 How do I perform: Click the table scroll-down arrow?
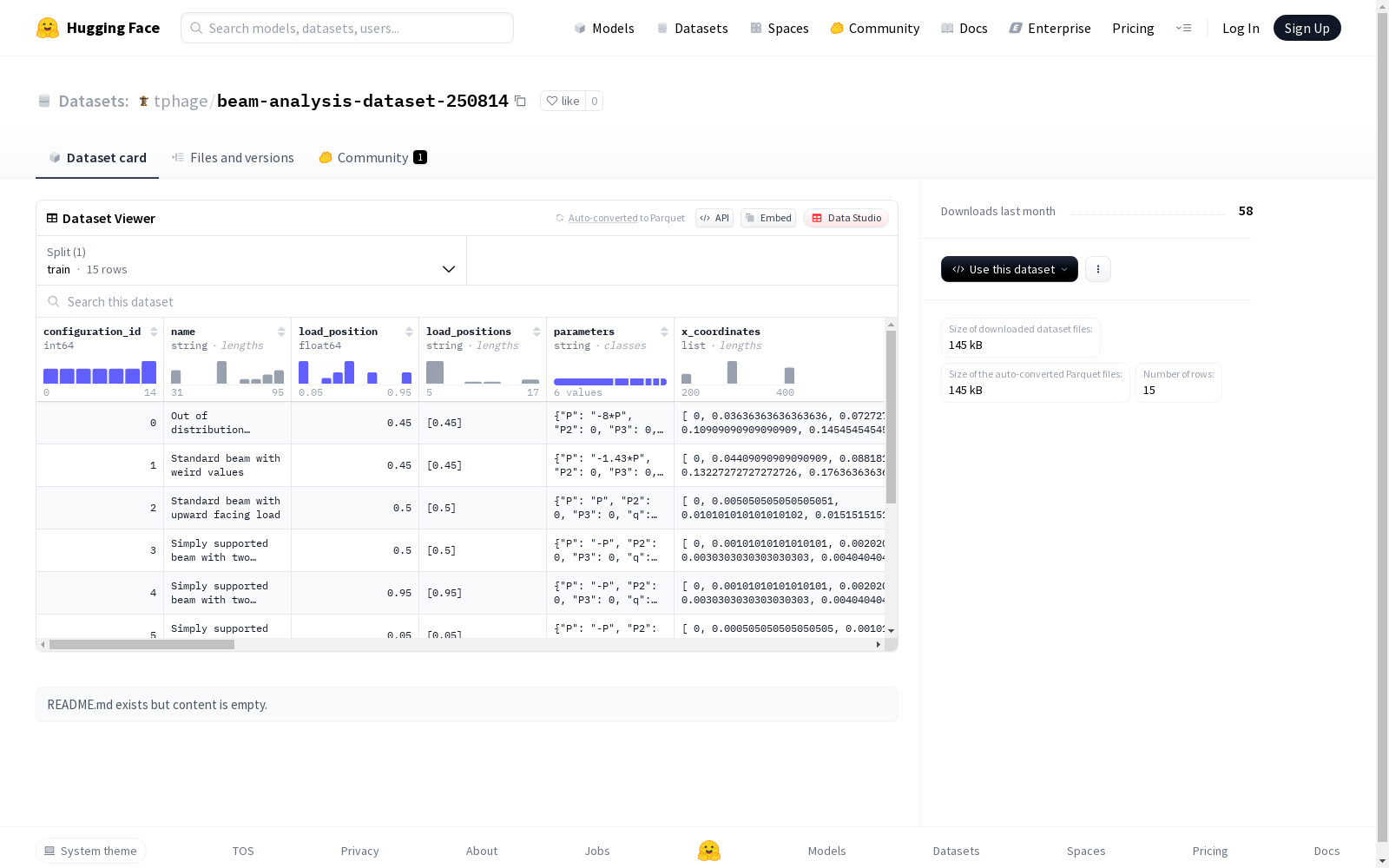pyautogui.click(x=891, y=631)
